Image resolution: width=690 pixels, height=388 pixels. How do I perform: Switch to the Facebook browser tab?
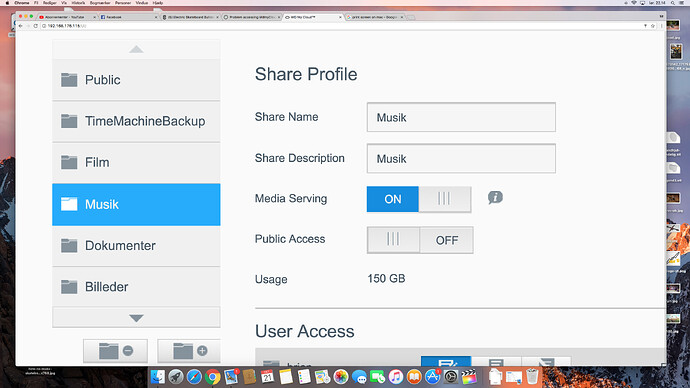(128, 17)
